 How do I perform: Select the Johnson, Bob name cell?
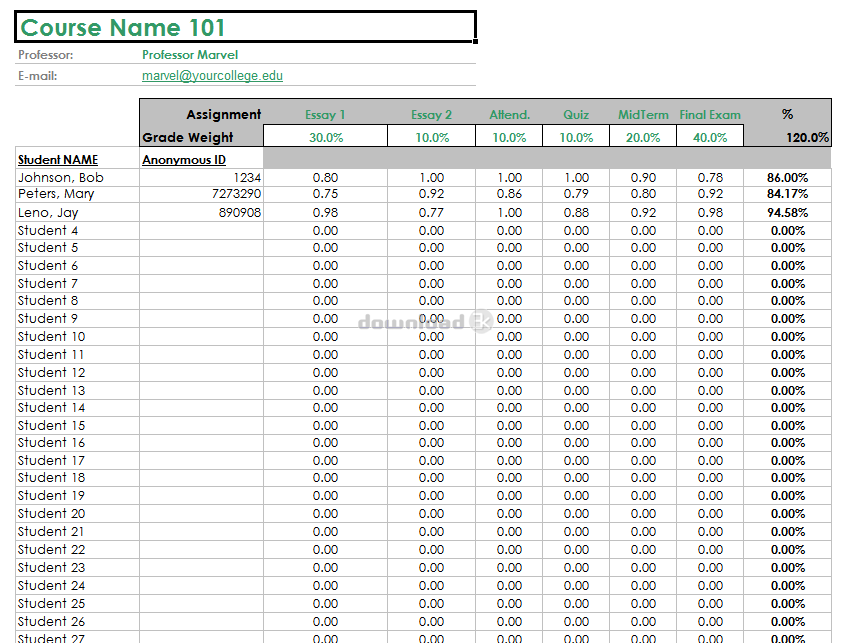(x=77, y=178)
